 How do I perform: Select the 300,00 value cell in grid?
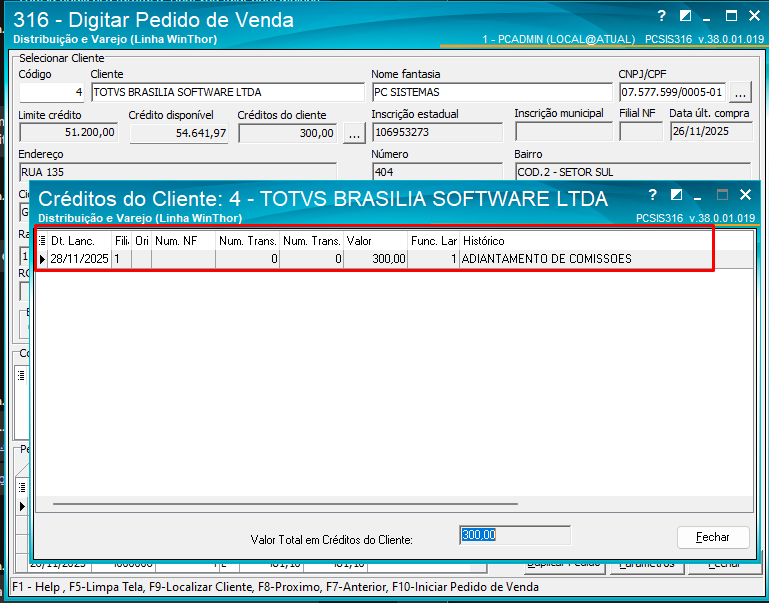pyautogui.click(x=375, y=259)
